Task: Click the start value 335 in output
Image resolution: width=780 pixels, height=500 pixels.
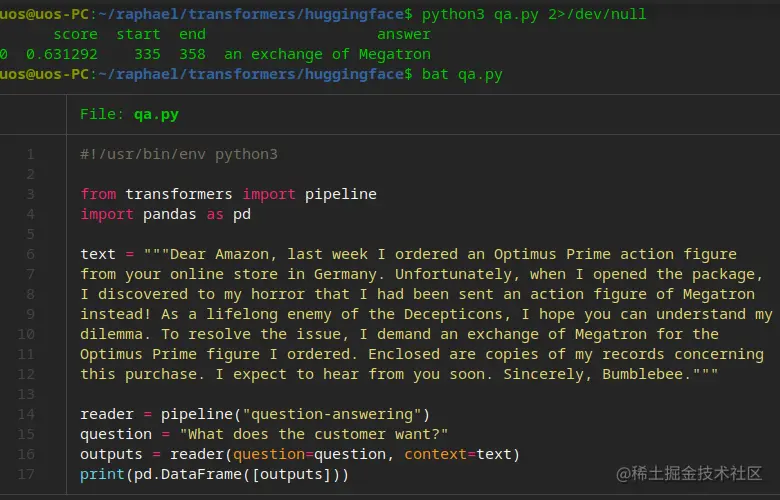Action: click(x=147, y=54)
